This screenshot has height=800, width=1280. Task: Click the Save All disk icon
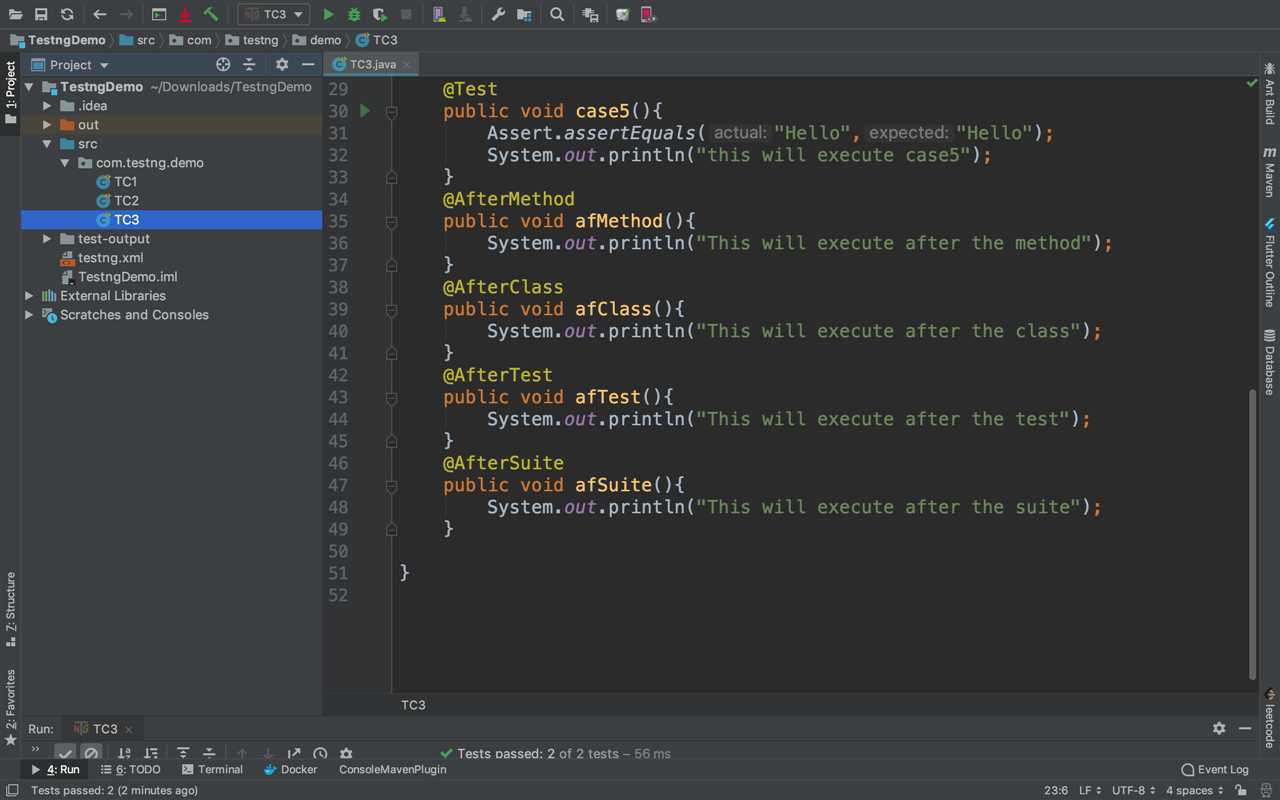click(x=41, y=14)
